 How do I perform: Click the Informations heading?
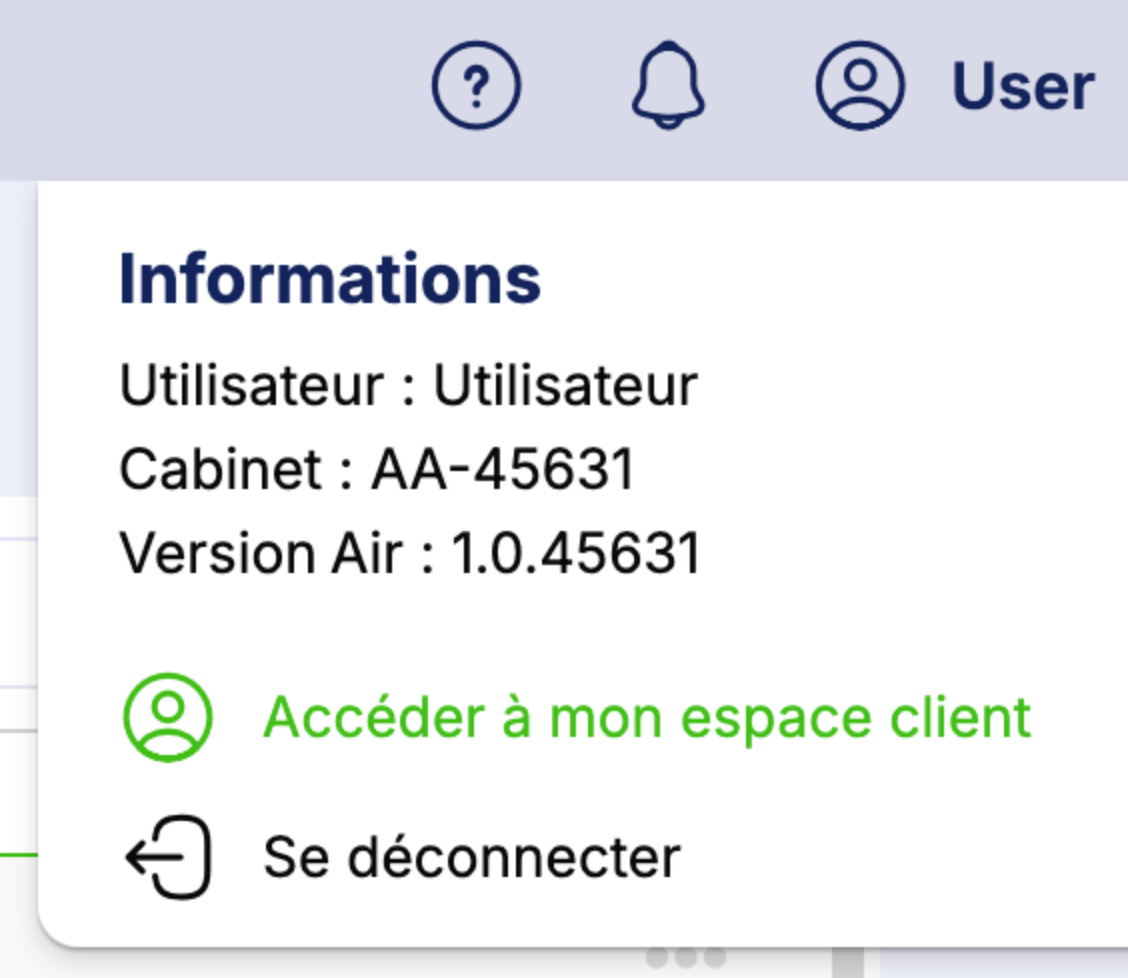pos(330,279)
